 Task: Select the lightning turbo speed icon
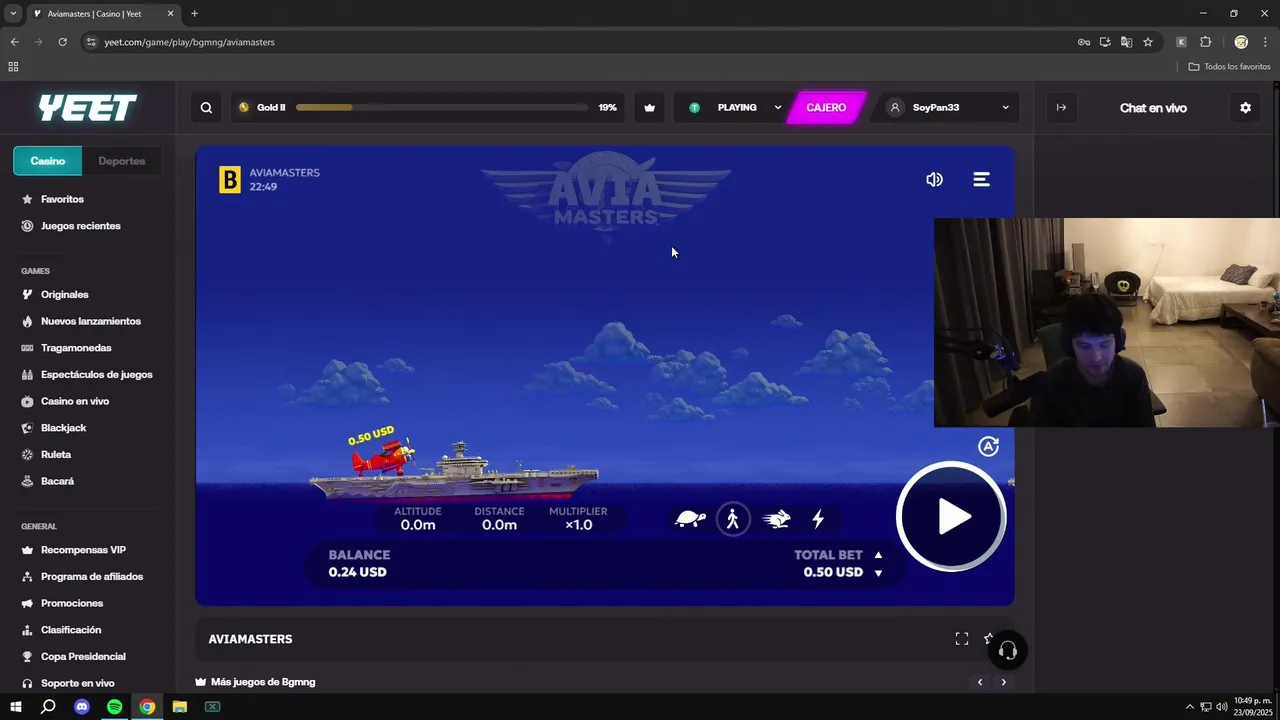818,519
